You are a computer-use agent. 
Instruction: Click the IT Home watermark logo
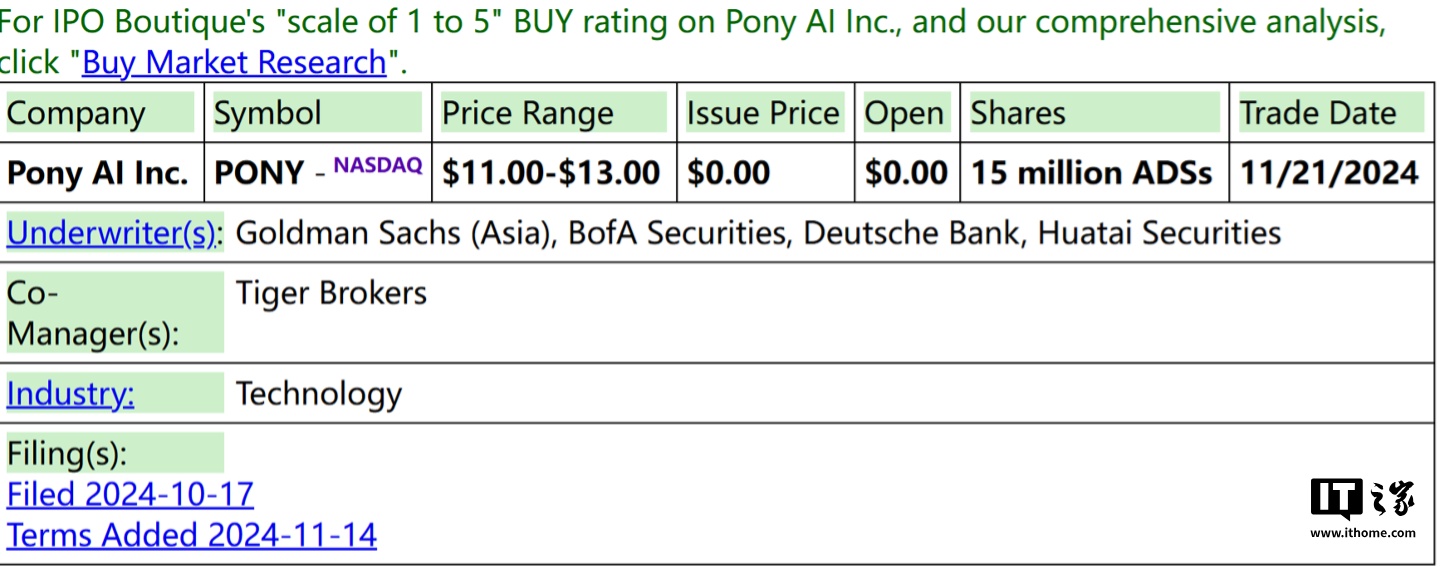point(1363,507)
